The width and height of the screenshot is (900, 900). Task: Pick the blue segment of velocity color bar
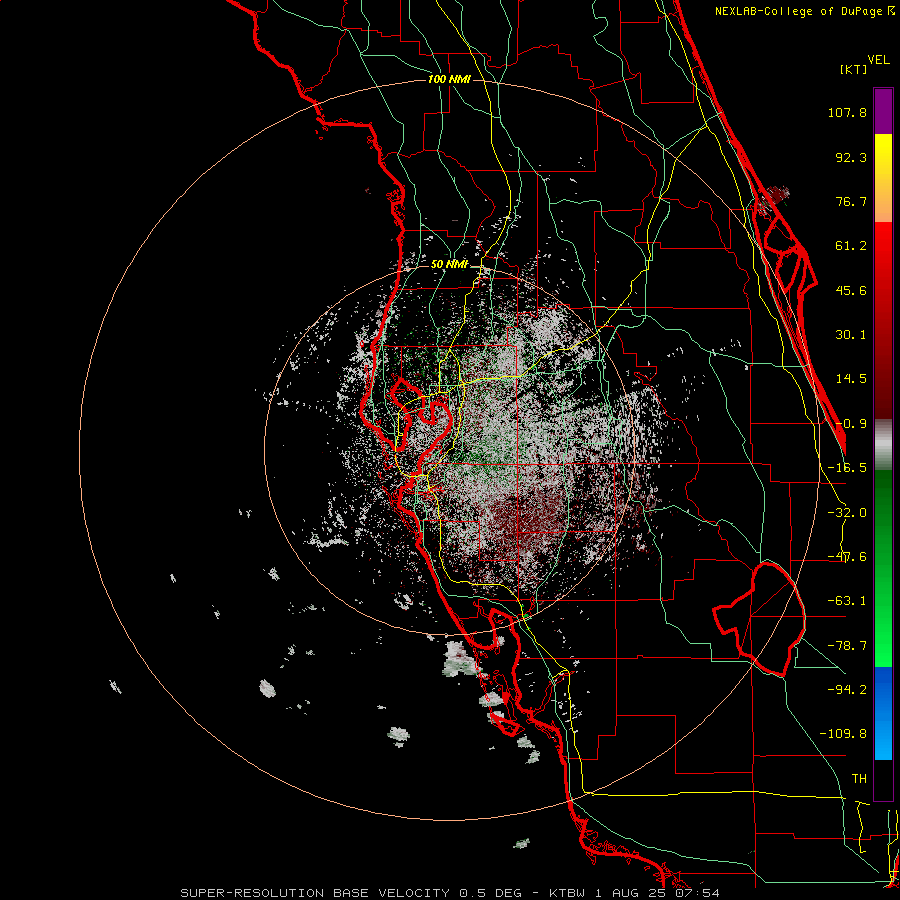click(883, 713)
